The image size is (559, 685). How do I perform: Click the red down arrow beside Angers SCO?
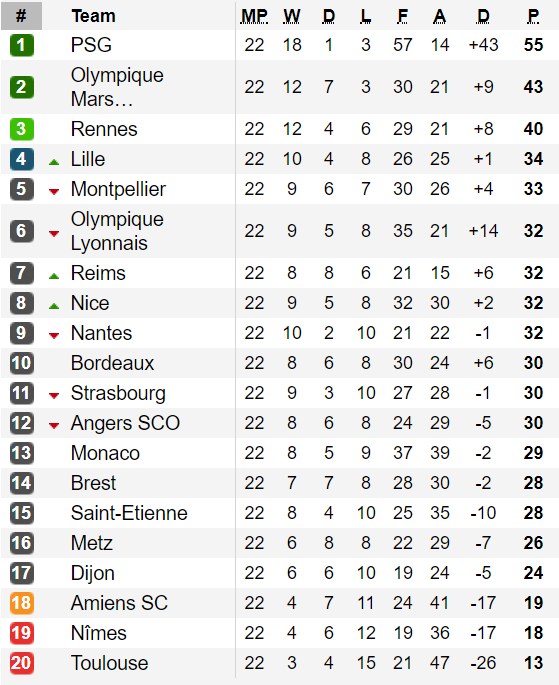tap(54, 426)
